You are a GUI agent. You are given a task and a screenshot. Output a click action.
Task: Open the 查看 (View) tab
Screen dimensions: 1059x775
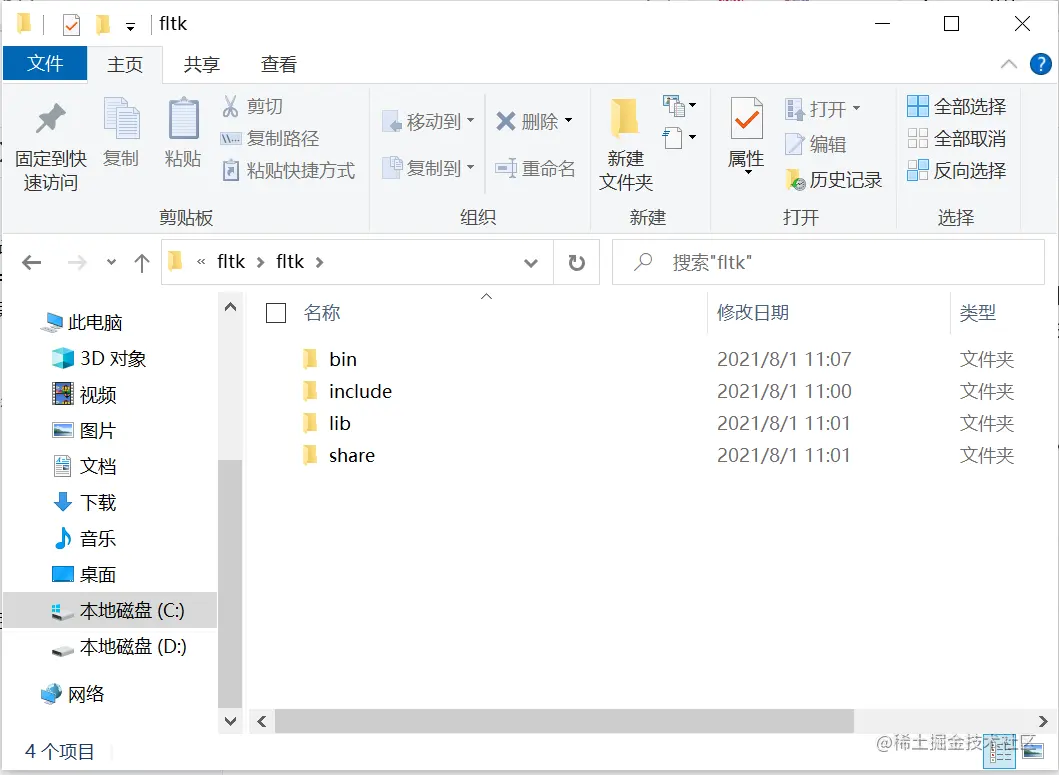tap(278, 64)
